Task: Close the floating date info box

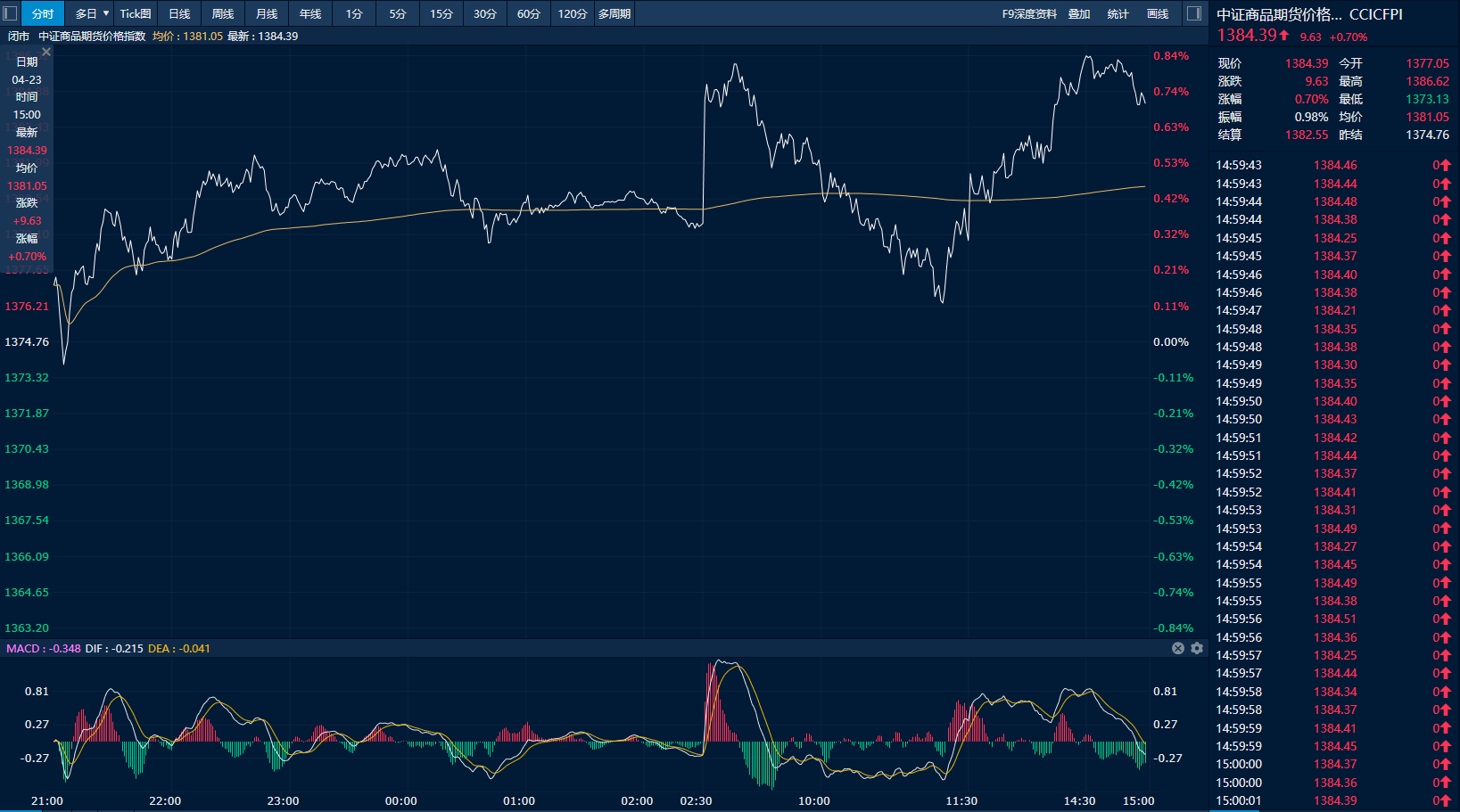Action: click(x=46, y=53)
